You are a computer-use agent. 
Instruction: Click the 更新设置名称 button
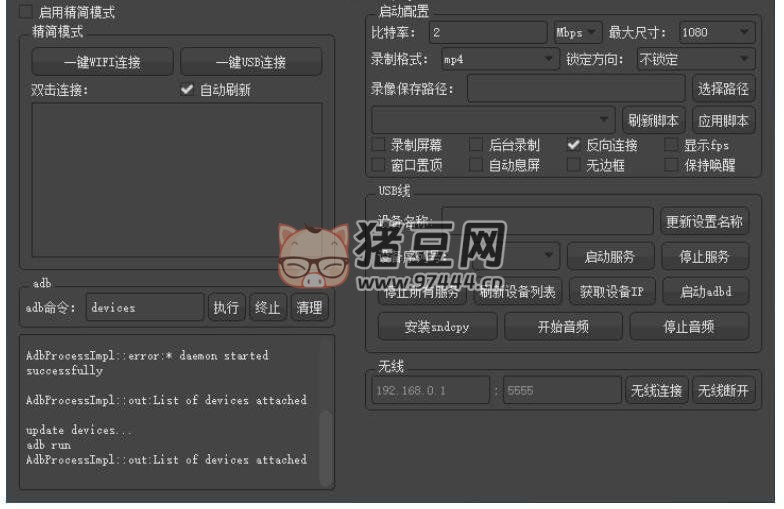pos(704,221)
